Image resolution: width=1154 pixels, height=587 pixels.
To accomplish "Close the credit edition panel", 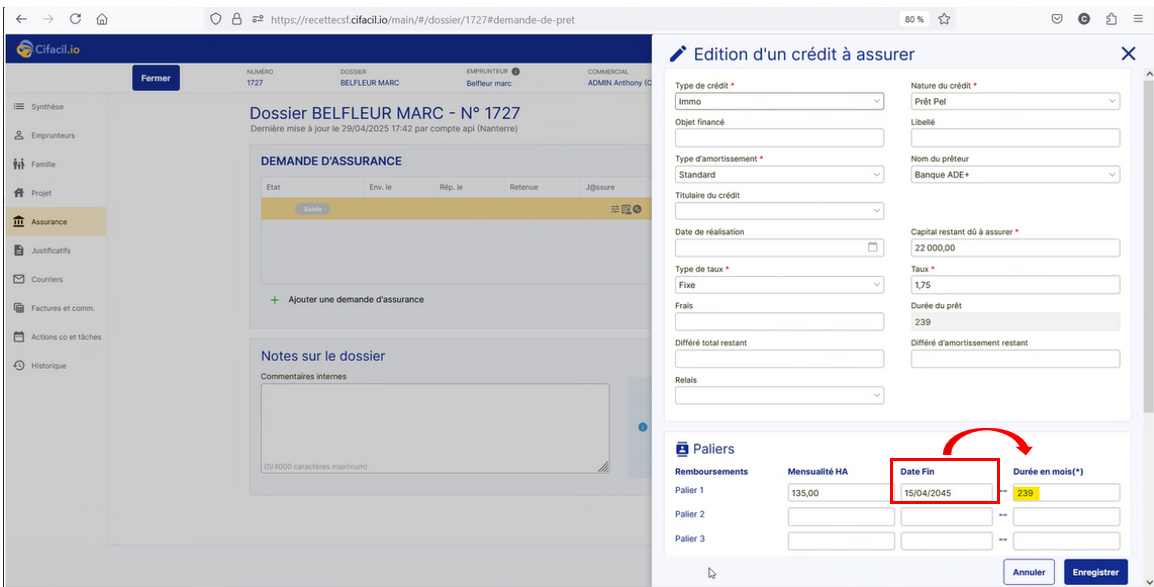I will coord(1128,54).
